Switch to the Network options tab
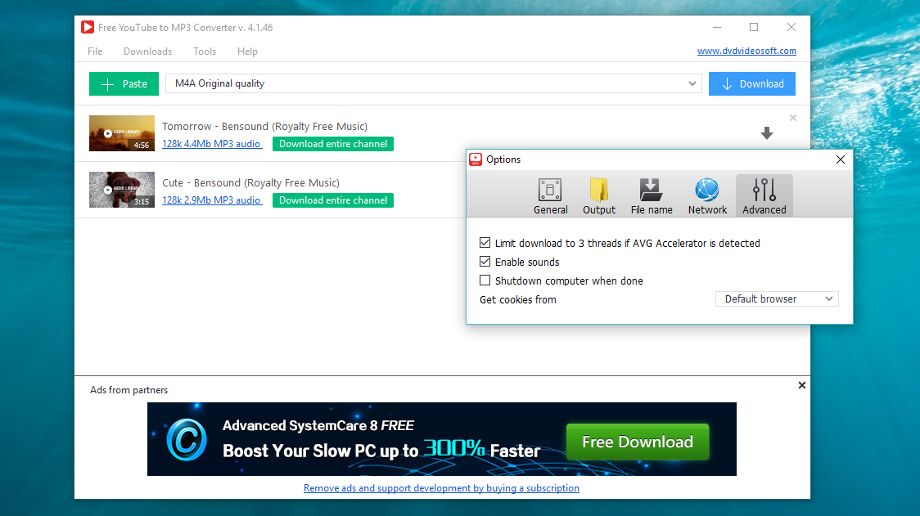Viewport: 920px width, 516px height. click(707, 196)
